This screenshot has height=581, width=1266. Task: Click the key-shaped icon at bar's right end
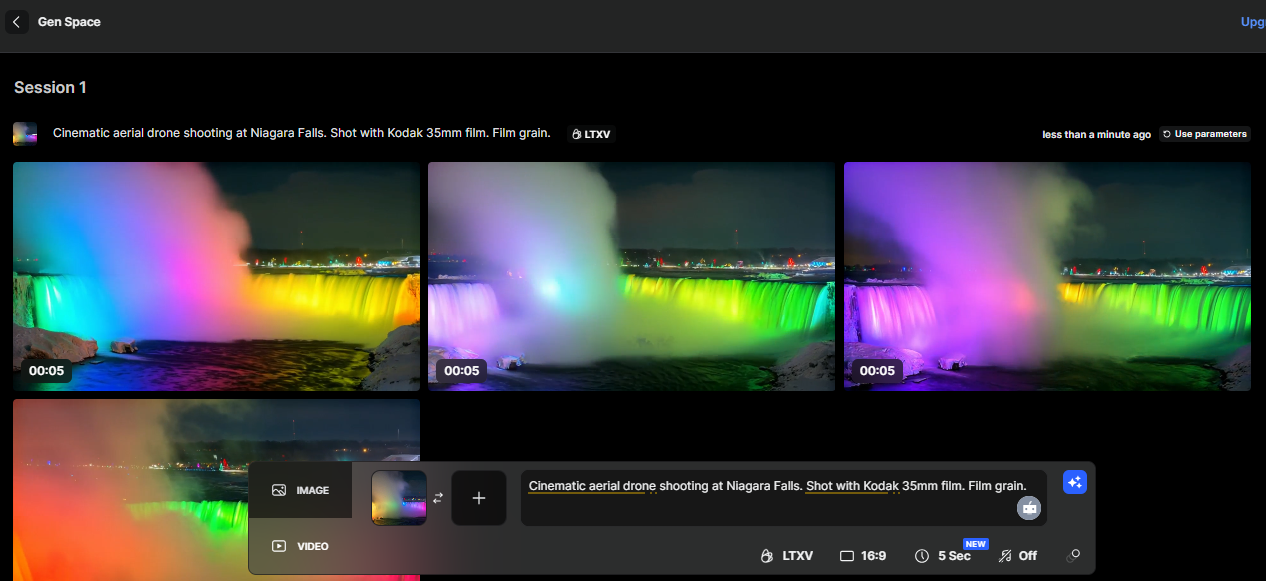tap(1073, 556)
